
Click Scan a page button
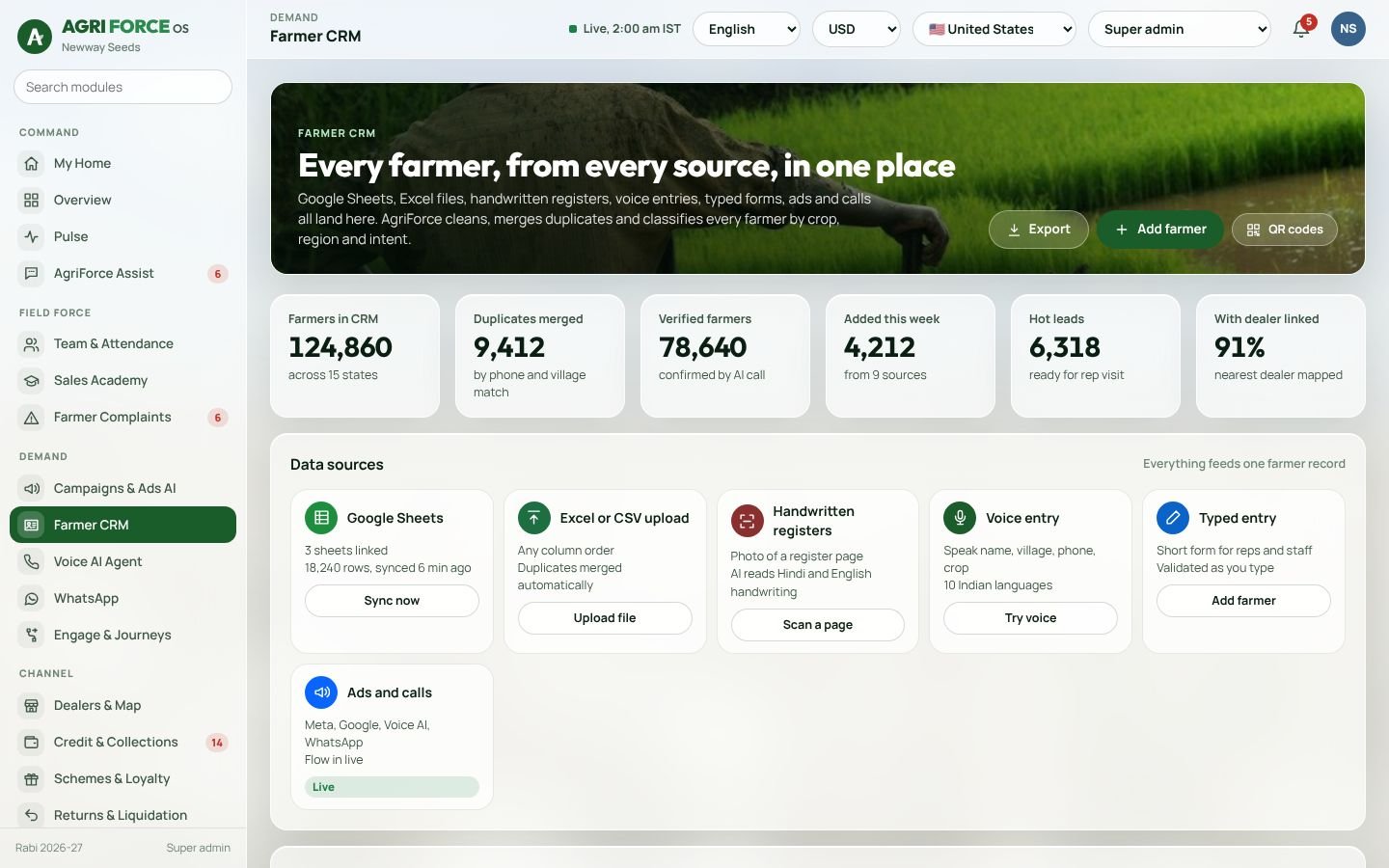click(818, 625)
